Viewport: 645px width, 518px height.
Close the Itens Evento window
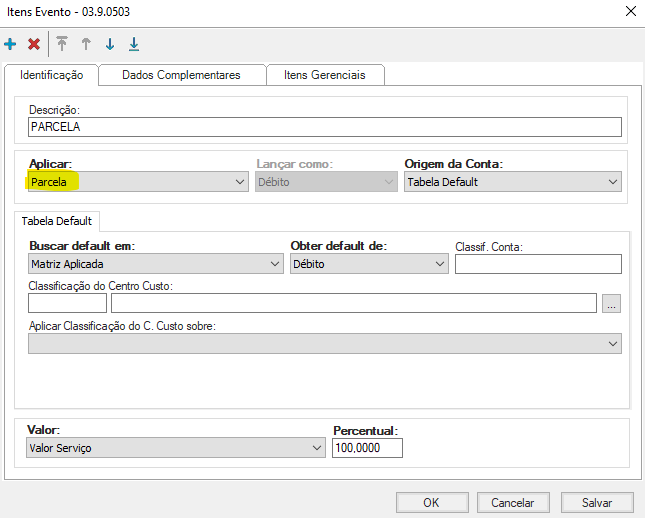tap(631, 11)
